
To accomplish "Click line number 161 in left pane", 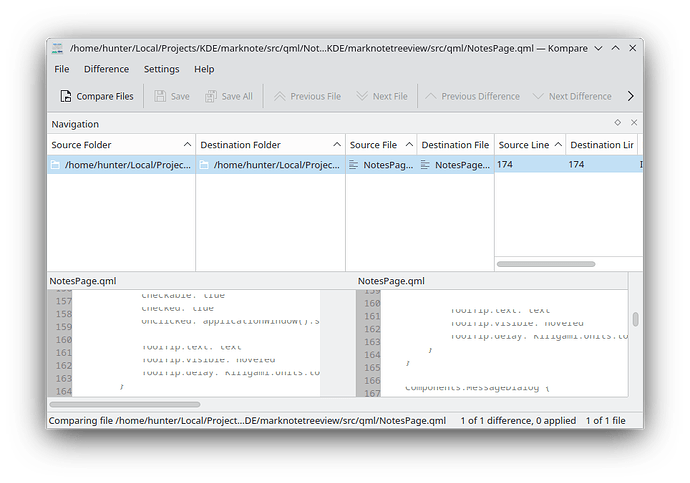I will tap(63, 353).
